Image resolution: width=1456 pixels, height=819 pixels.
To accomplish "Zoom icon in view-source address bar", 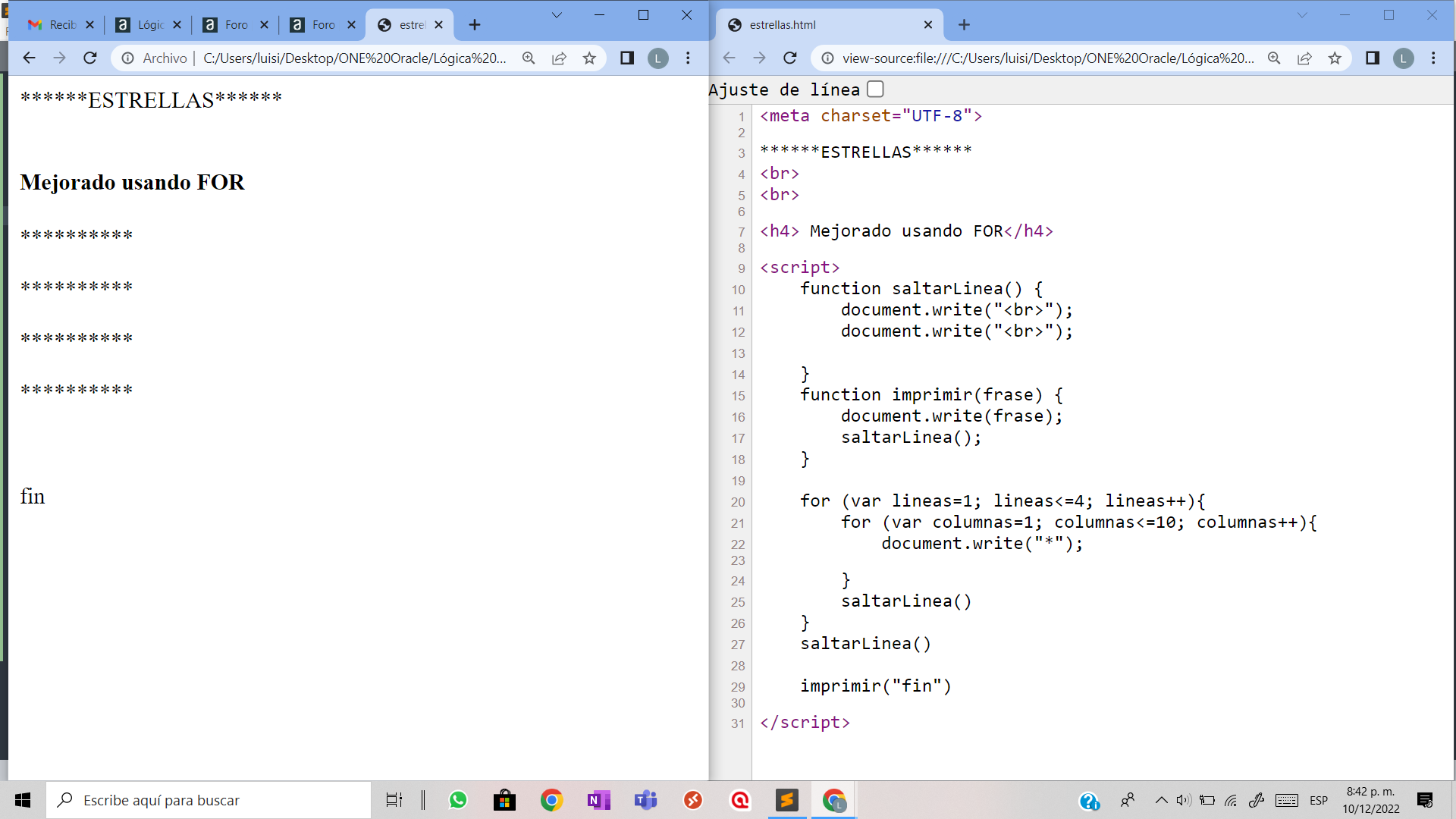I will coord(1274,58).
